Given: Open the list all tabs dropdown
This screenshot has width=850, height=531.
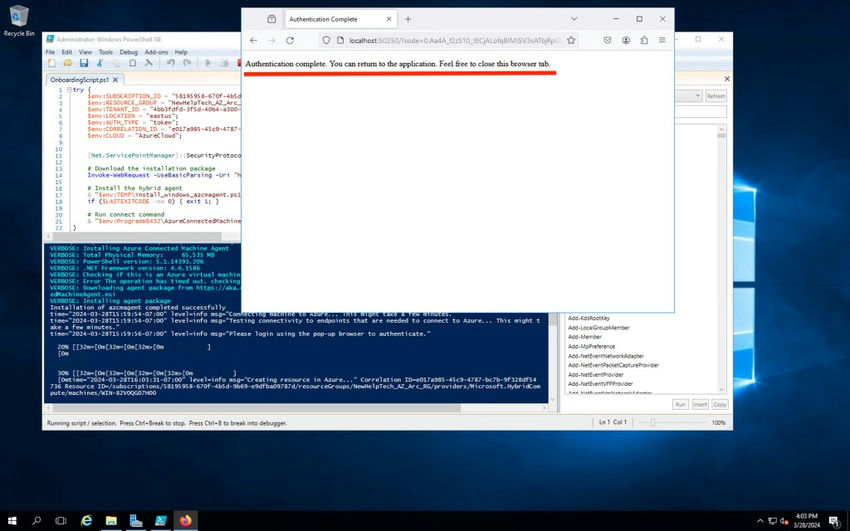Looking at the screenshot, I should [x=573, y=19].
